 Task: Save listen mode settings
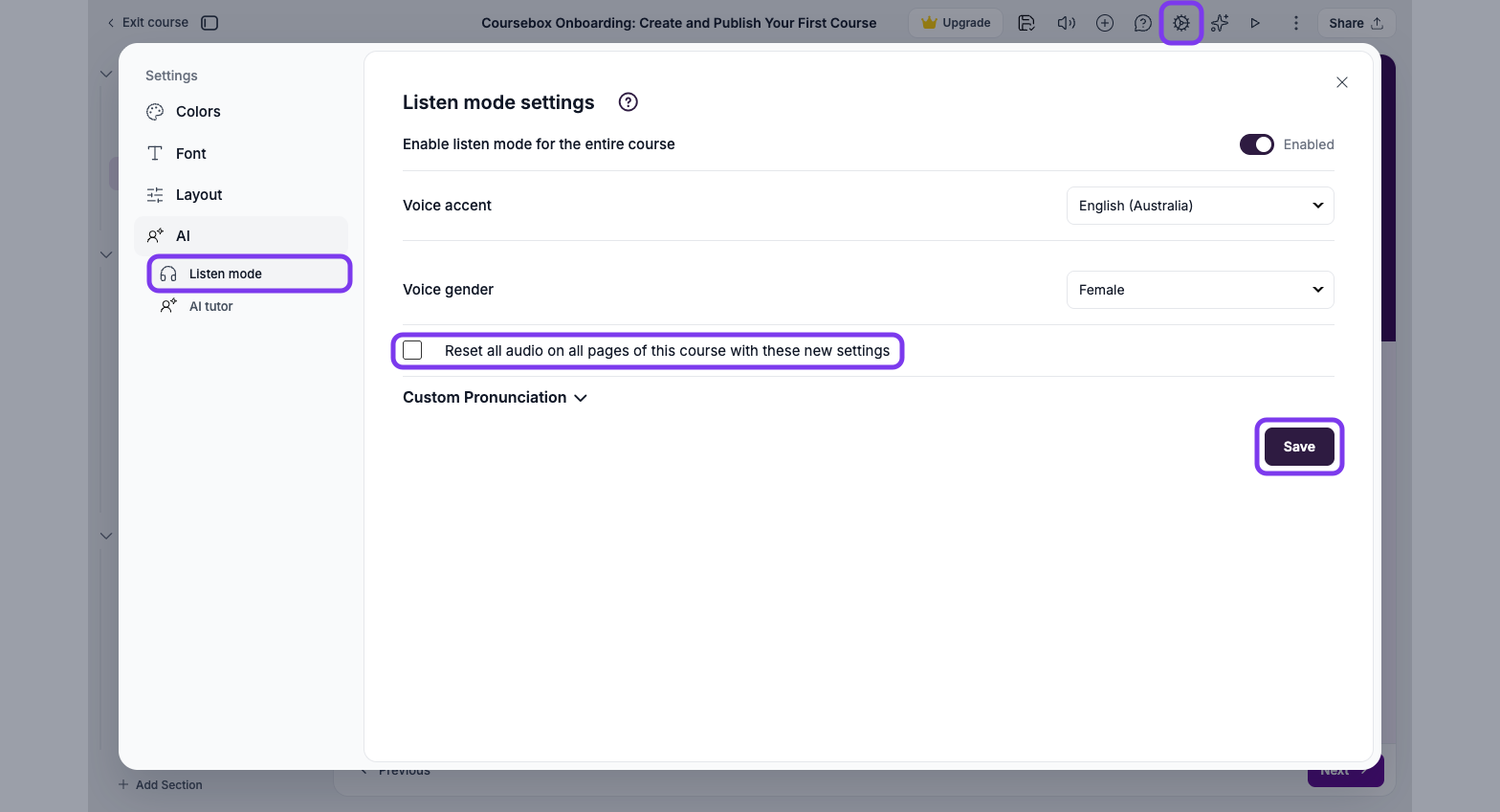click(1299, 447)
